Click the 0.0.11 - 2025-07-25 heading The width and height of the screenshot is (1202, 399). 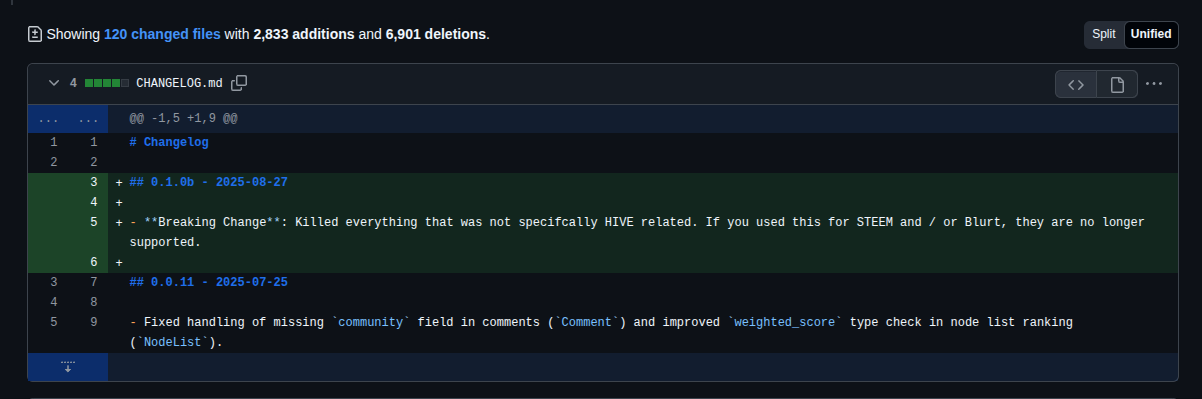tap(209, 282)
